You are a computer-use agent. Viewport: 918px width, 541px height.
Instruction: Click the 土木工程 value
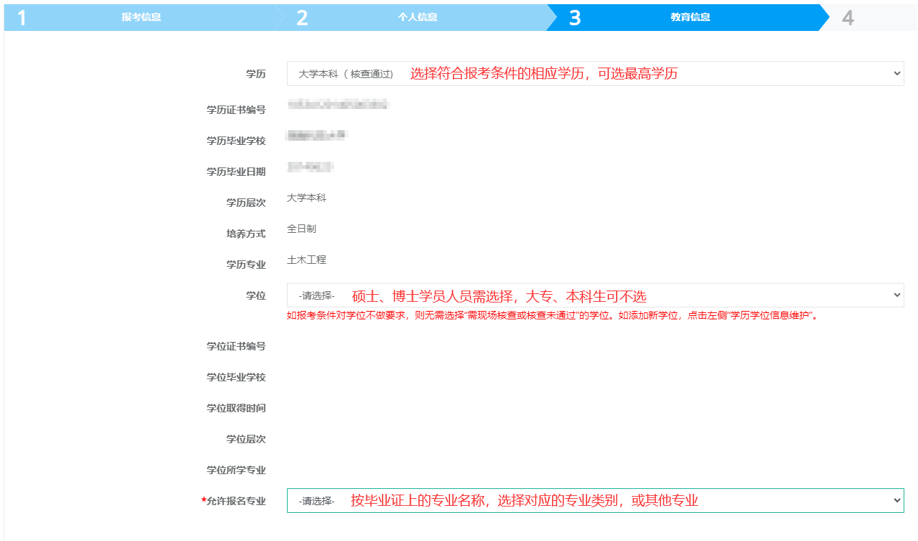point(306,260)
